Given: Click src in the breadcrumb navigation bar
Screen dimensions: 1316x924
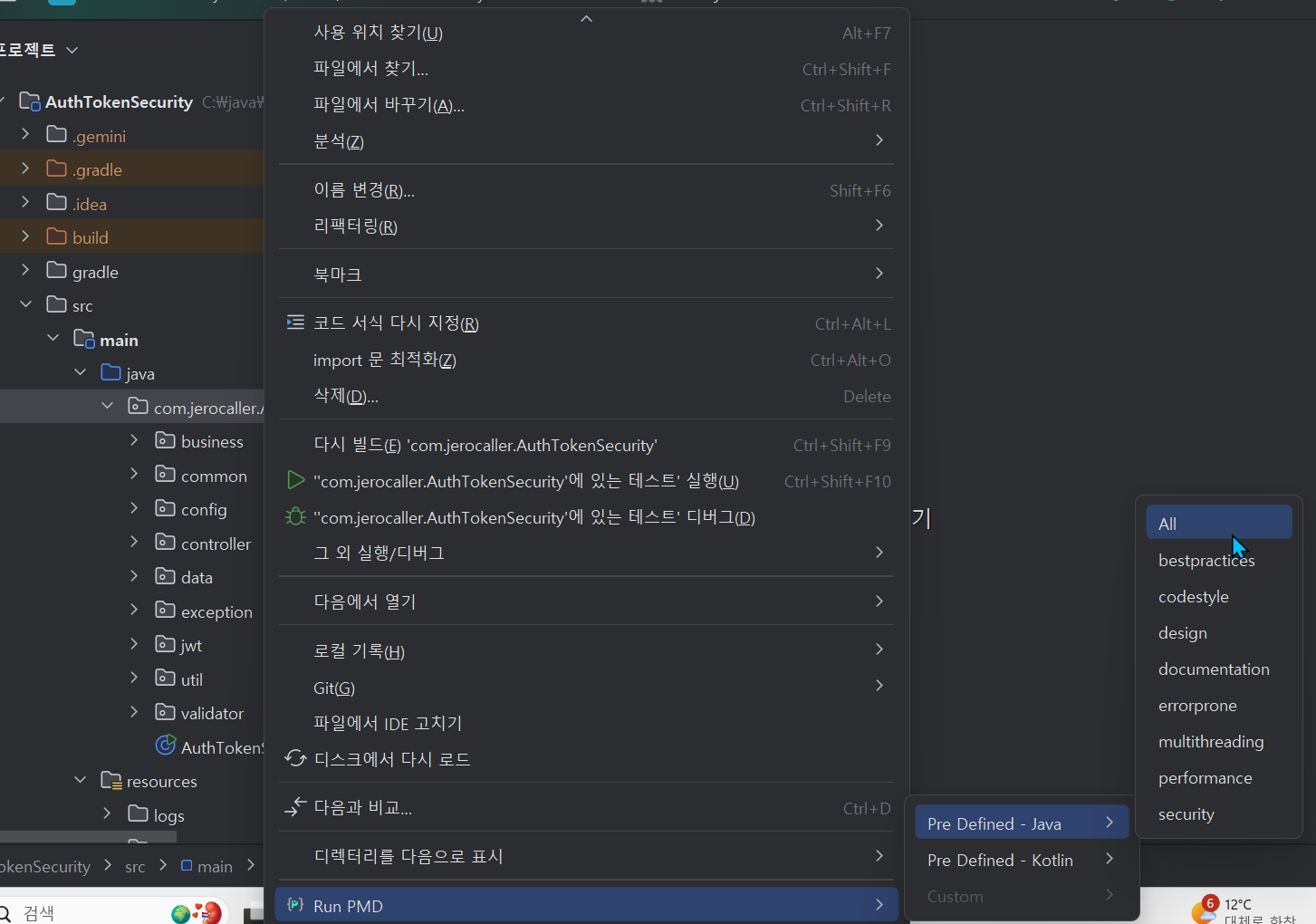Looking at the screenshot, I should [134, 866].
